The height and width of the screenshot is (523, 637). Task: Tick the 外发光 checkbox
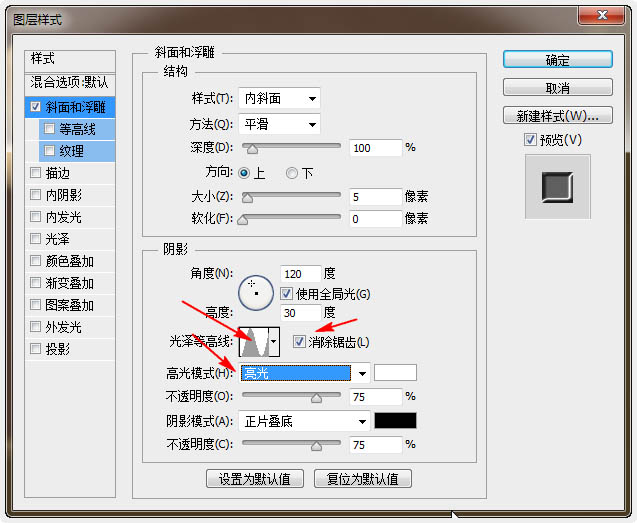point(35,326)
